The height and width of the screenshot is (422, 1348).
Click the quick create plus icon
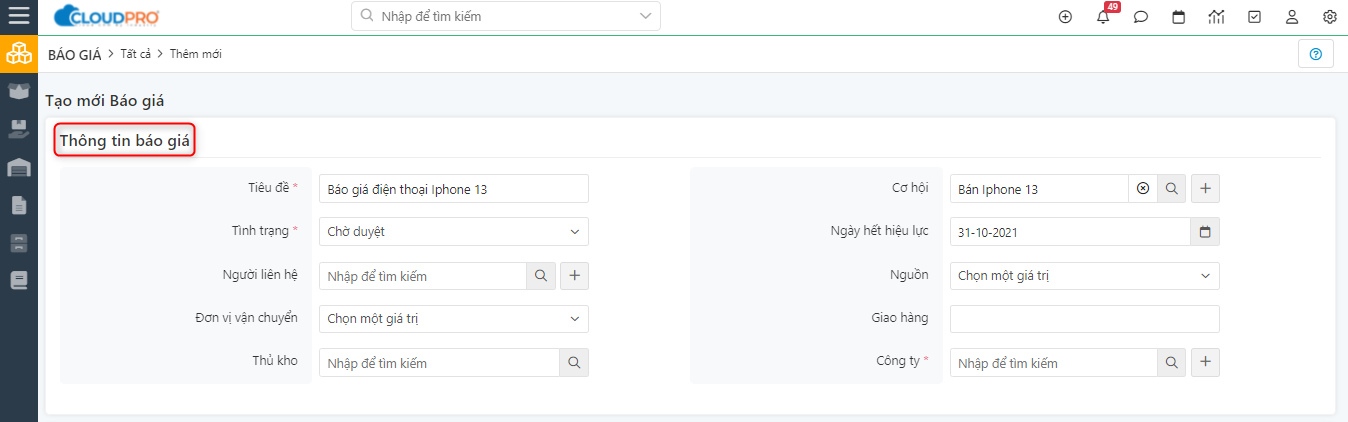(x=1065, y=17)
